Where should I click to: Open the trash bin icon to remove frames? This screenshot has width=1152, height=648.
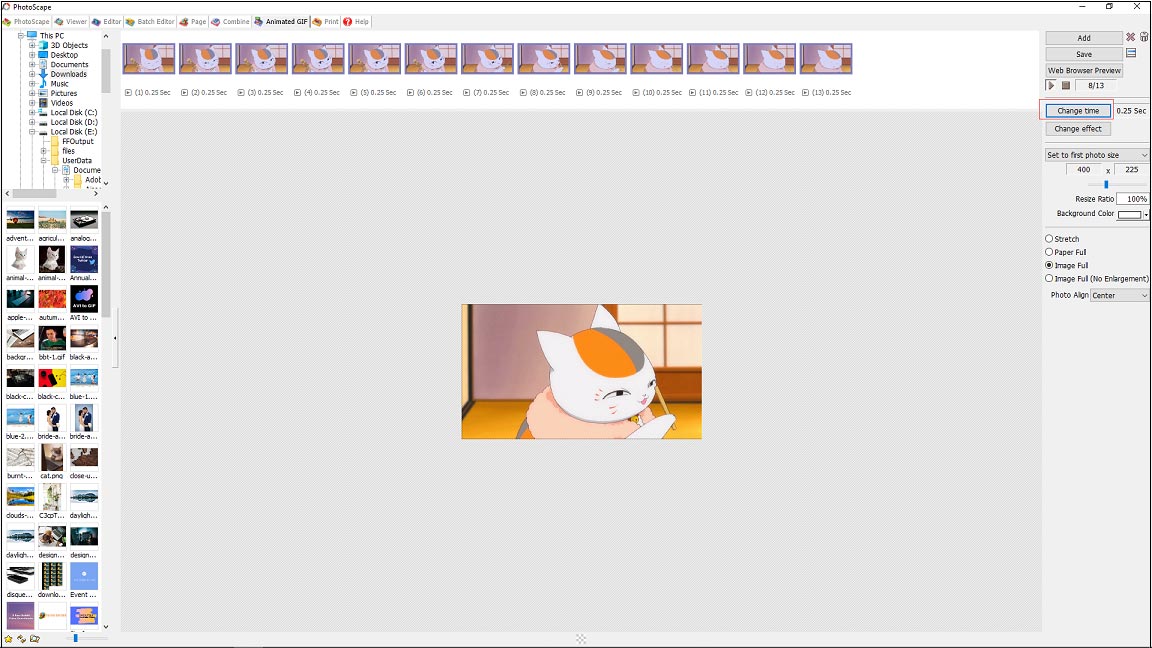pos(1146,37)
